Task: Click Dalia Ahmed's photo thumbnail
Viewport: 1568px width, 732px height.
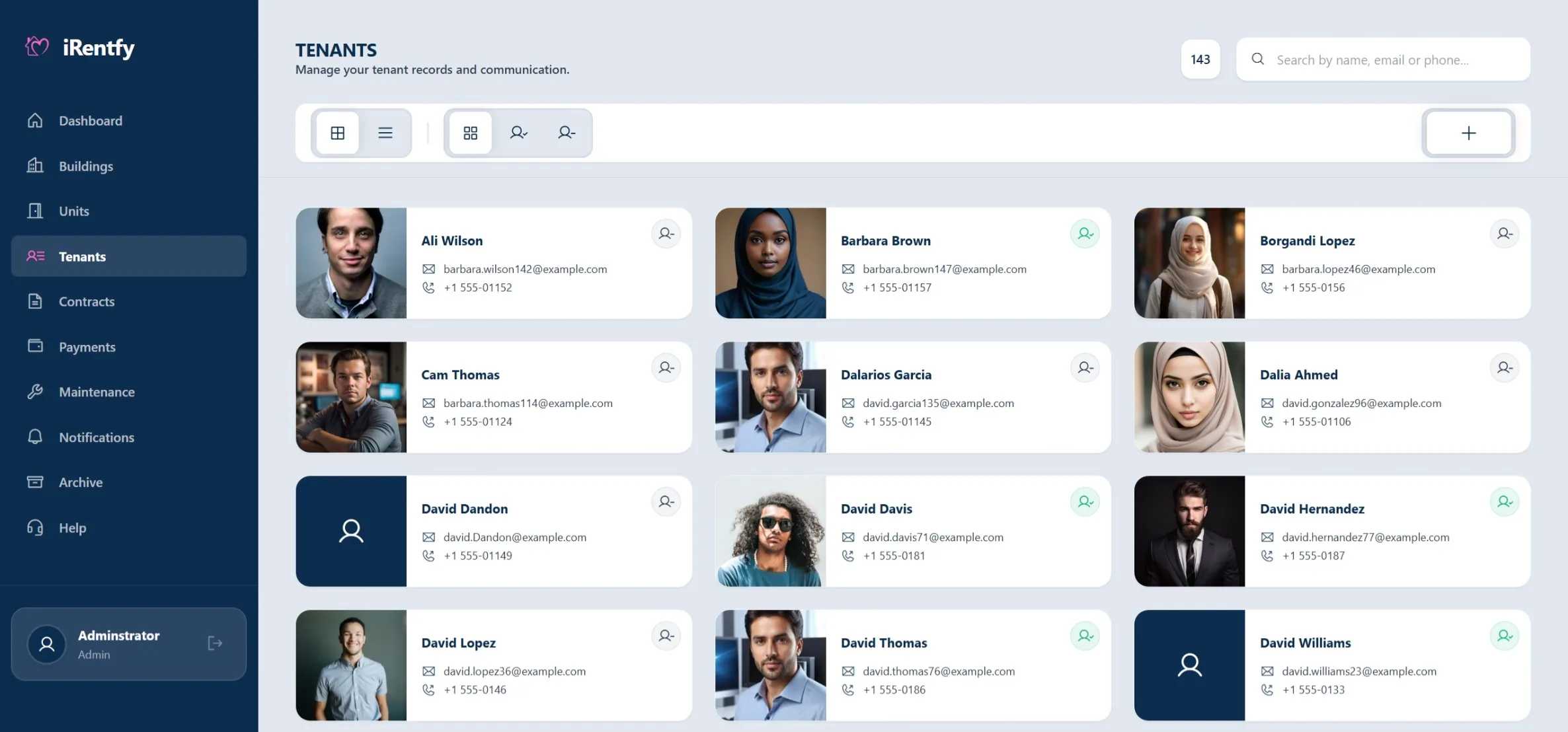Action: click(x=1190, y=397)
